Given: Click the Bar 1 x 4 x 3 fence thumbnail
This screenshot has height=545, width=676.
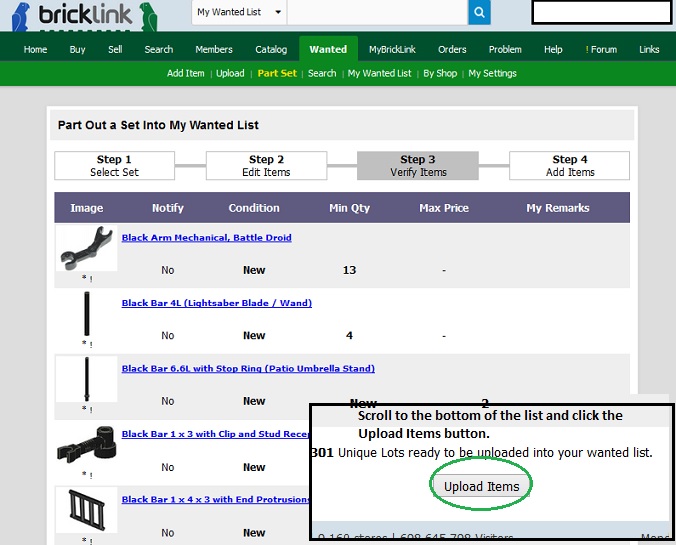Looking at the screenshot, I should [87, 510].
